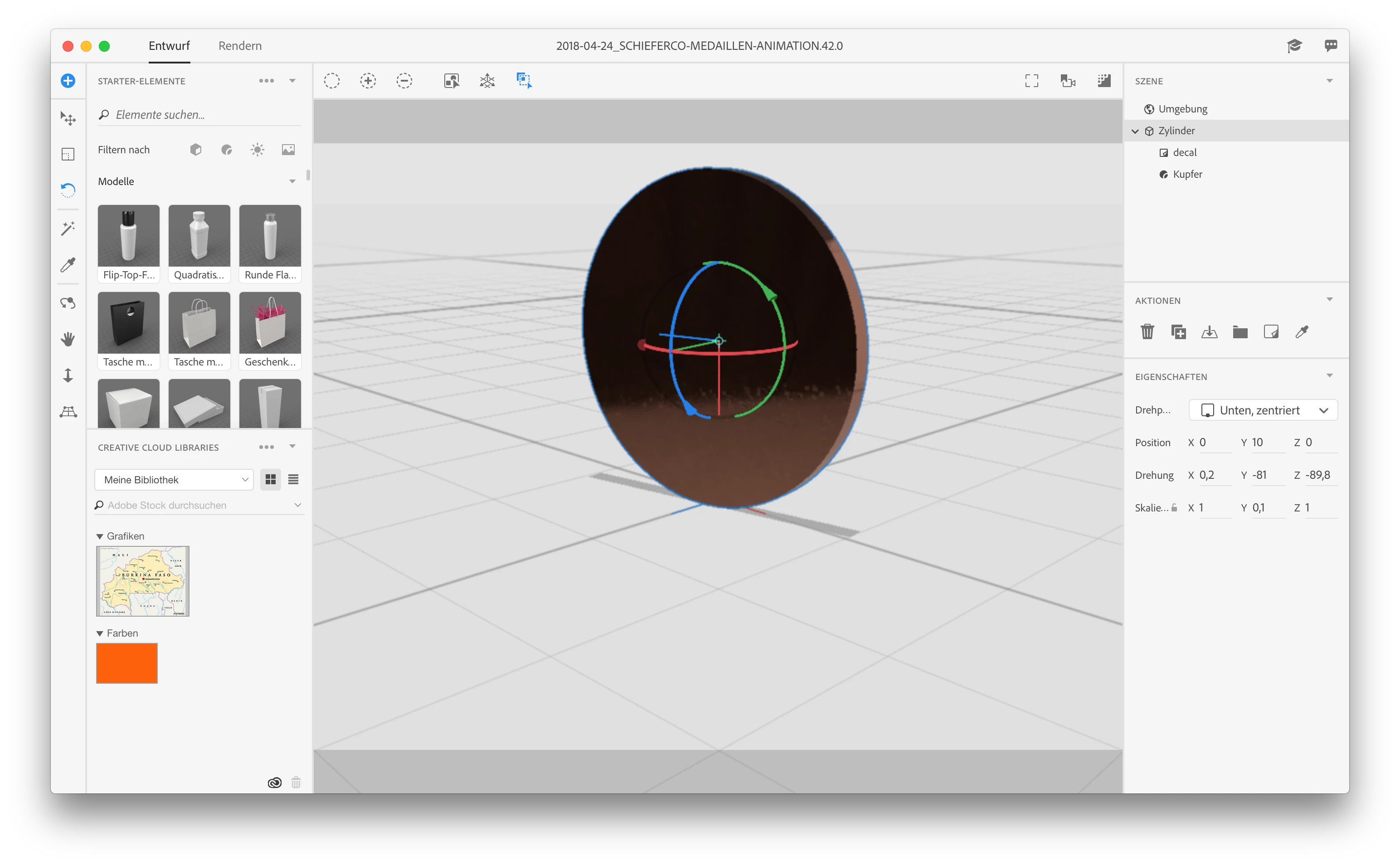Switch to the Rendern tab
This screenshot has width=1400, height=866.
240,46
